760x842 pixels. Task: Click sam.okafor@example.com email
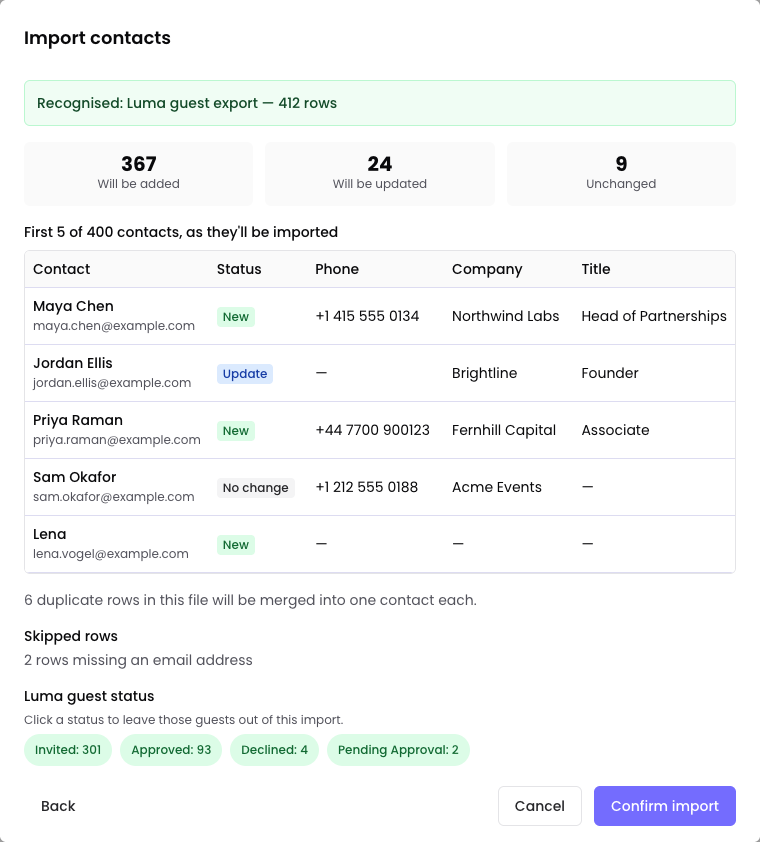[x=113, y=497]
